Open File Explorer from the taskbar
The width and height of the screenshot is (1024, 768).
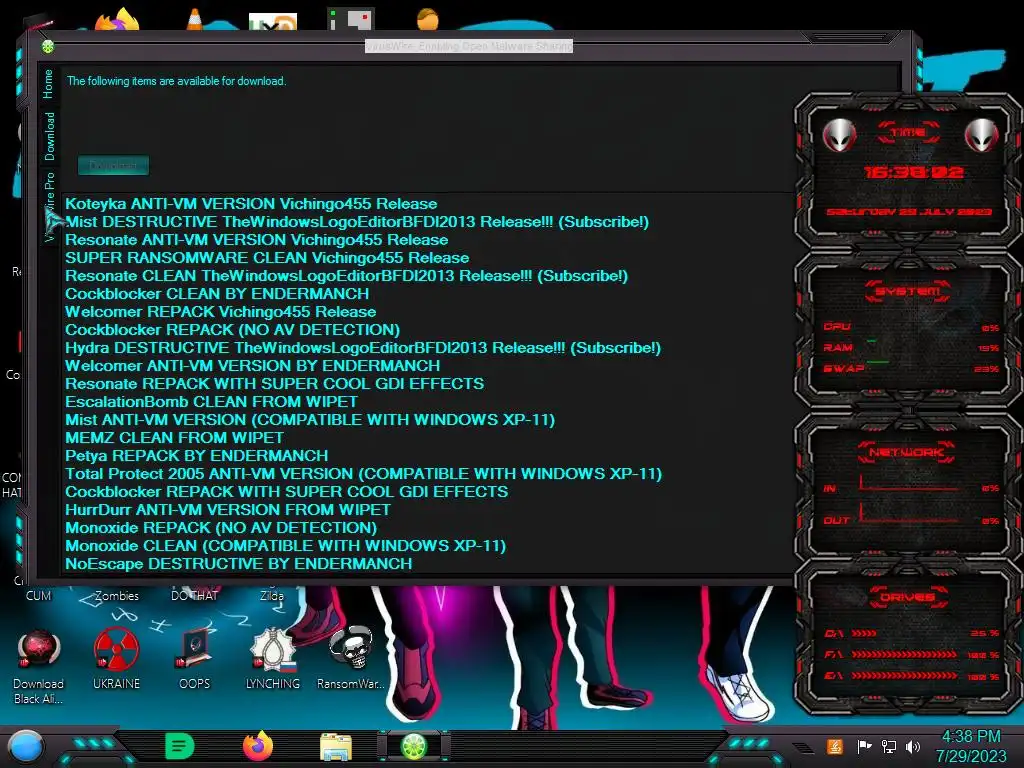point(336,746)
